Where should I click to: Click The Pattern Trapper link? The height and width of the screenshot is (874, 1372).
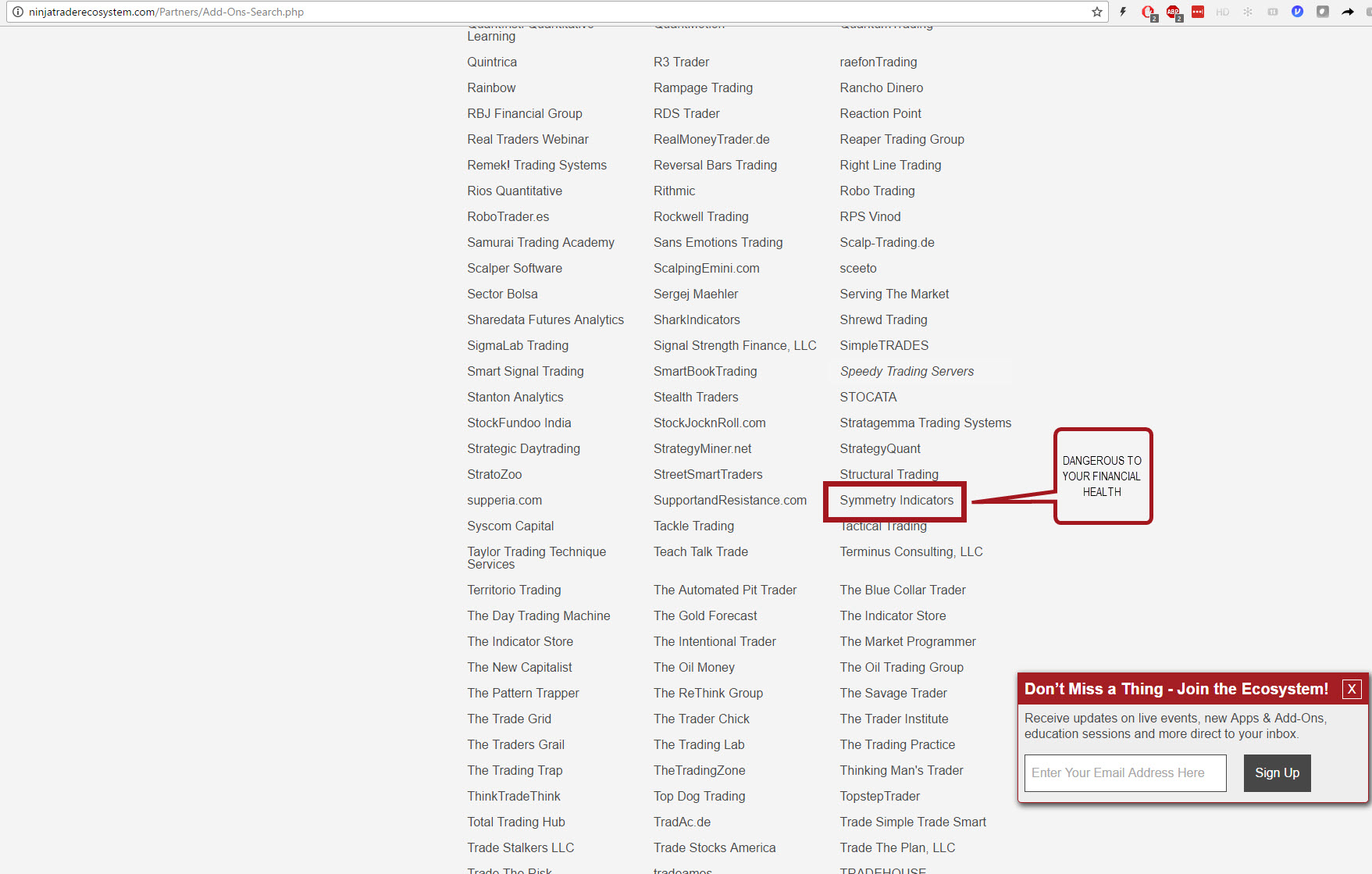click(523, 693)
